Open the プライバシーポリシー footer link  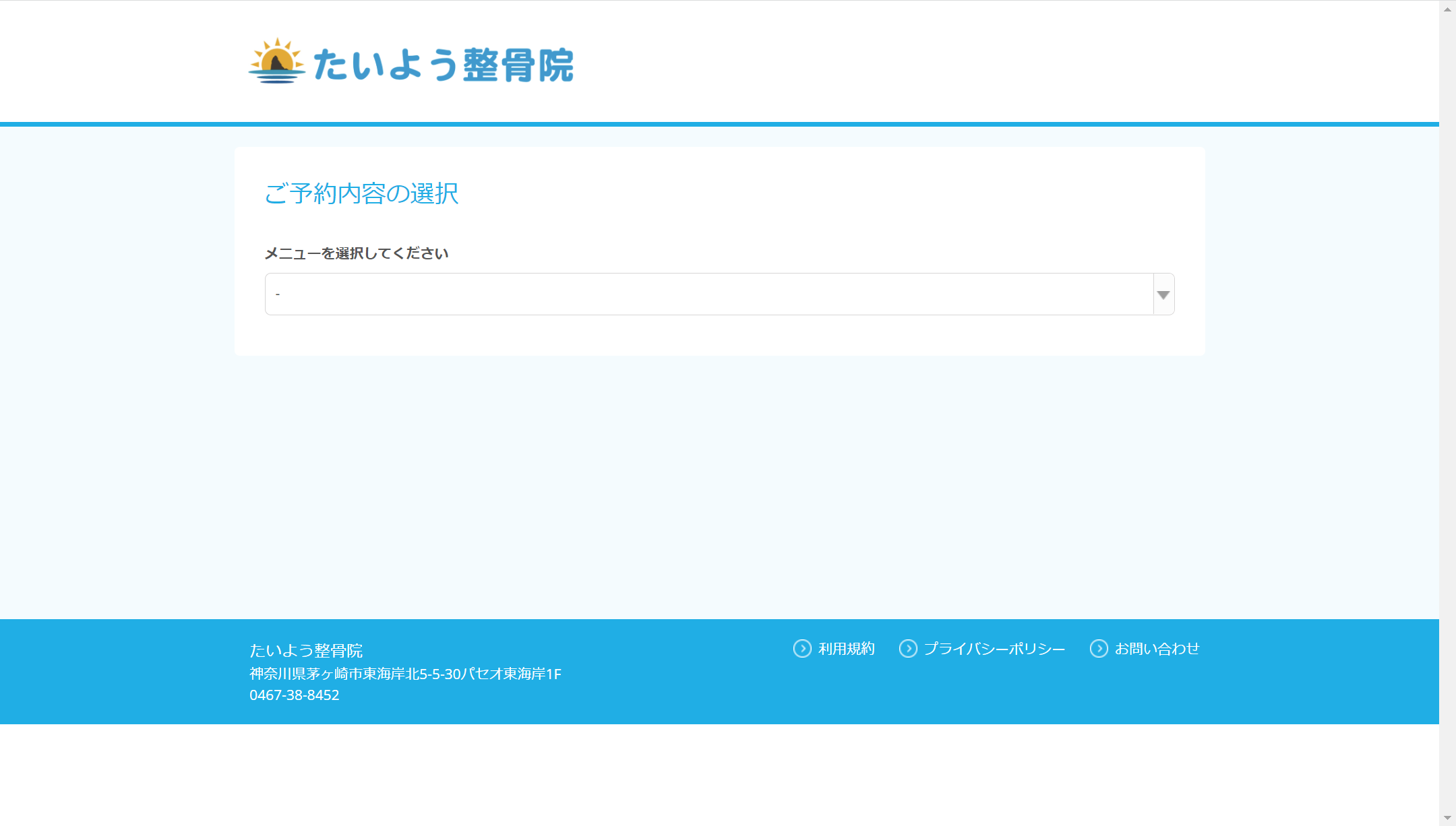click(x=994, y=649)
